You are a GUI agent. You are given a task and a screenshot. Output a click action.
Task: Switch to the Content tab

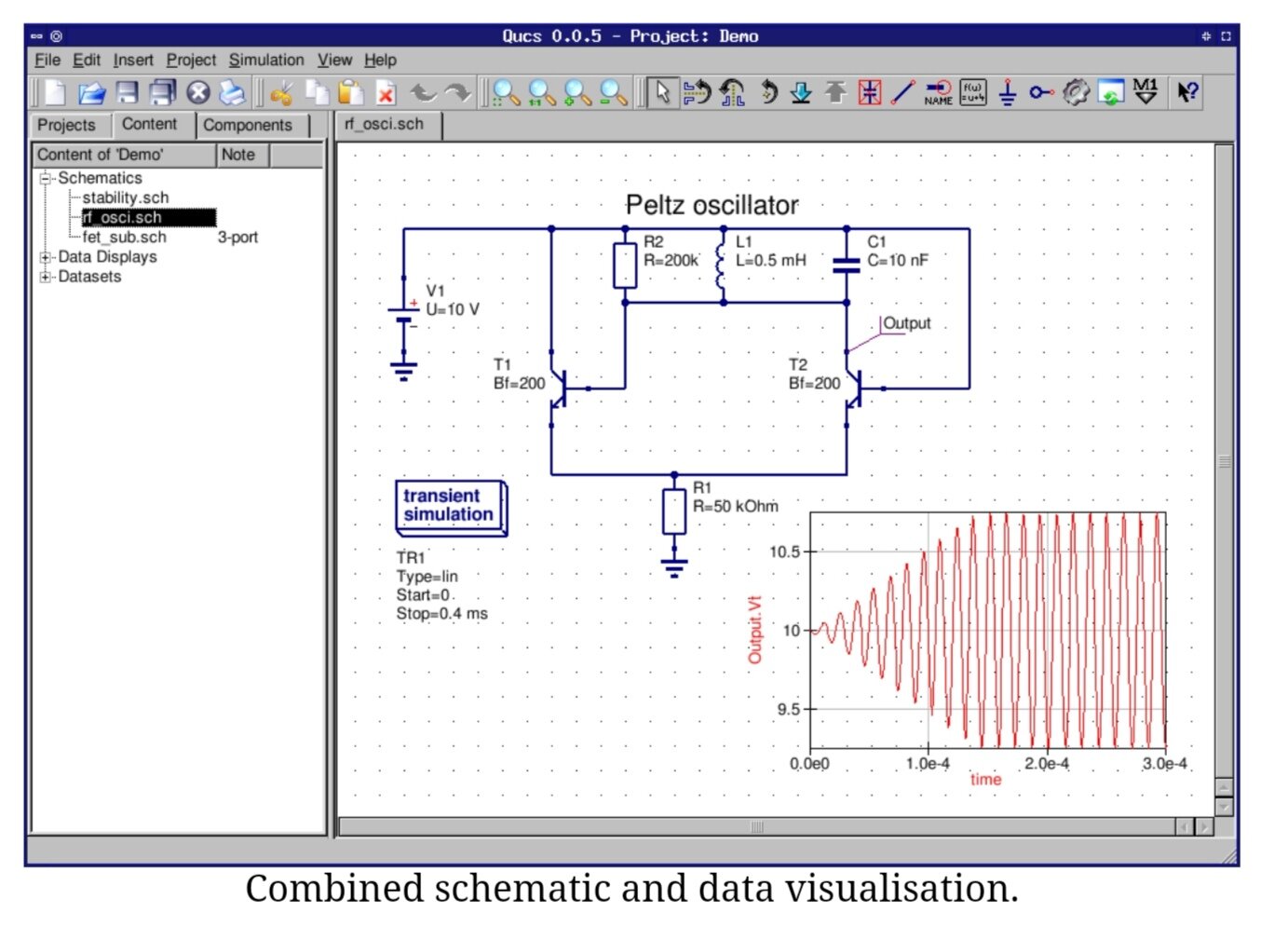(x=150, y=124)
